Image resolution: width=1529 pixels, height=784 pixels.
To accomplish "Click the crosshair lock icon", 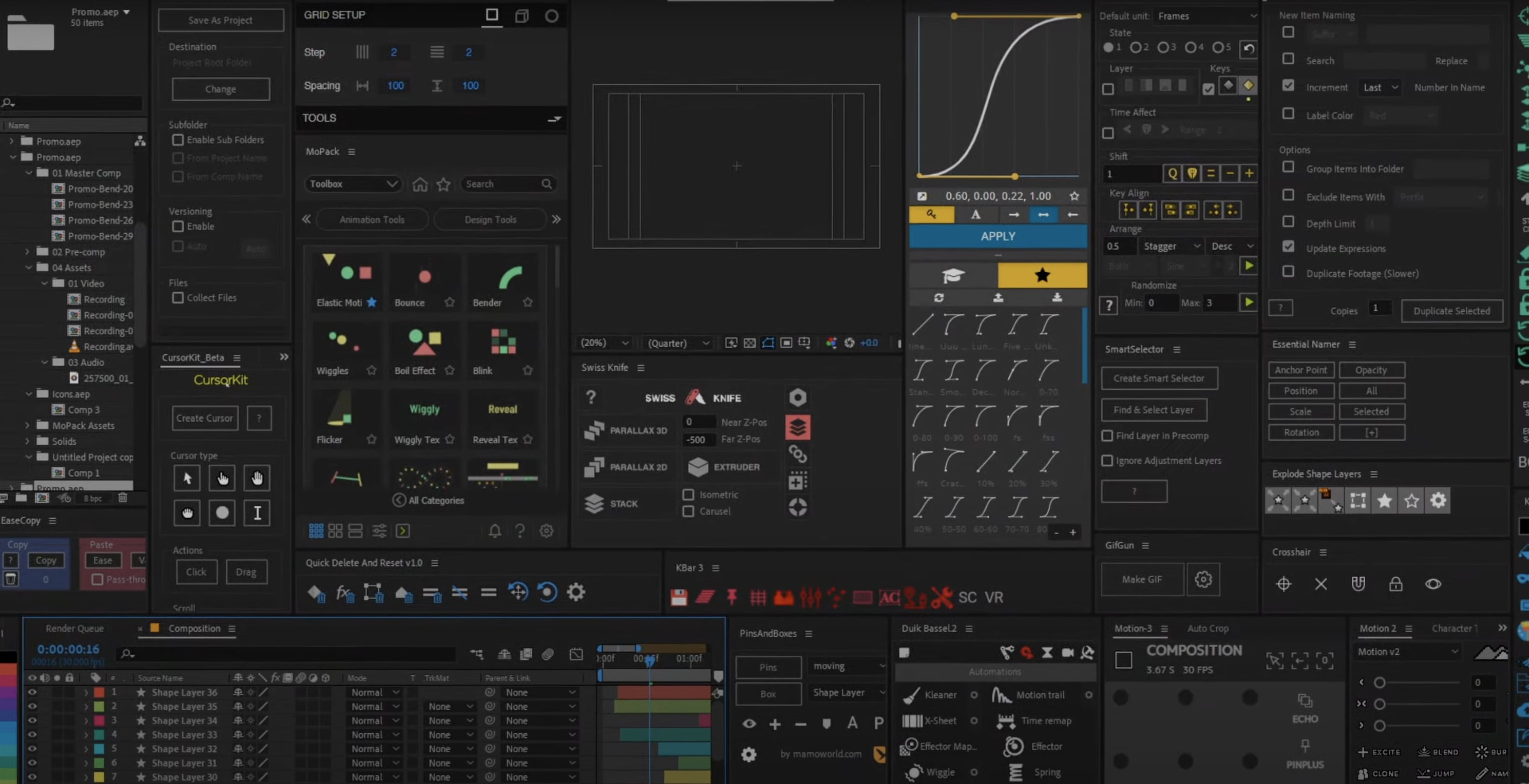I will pos(1396,584).
